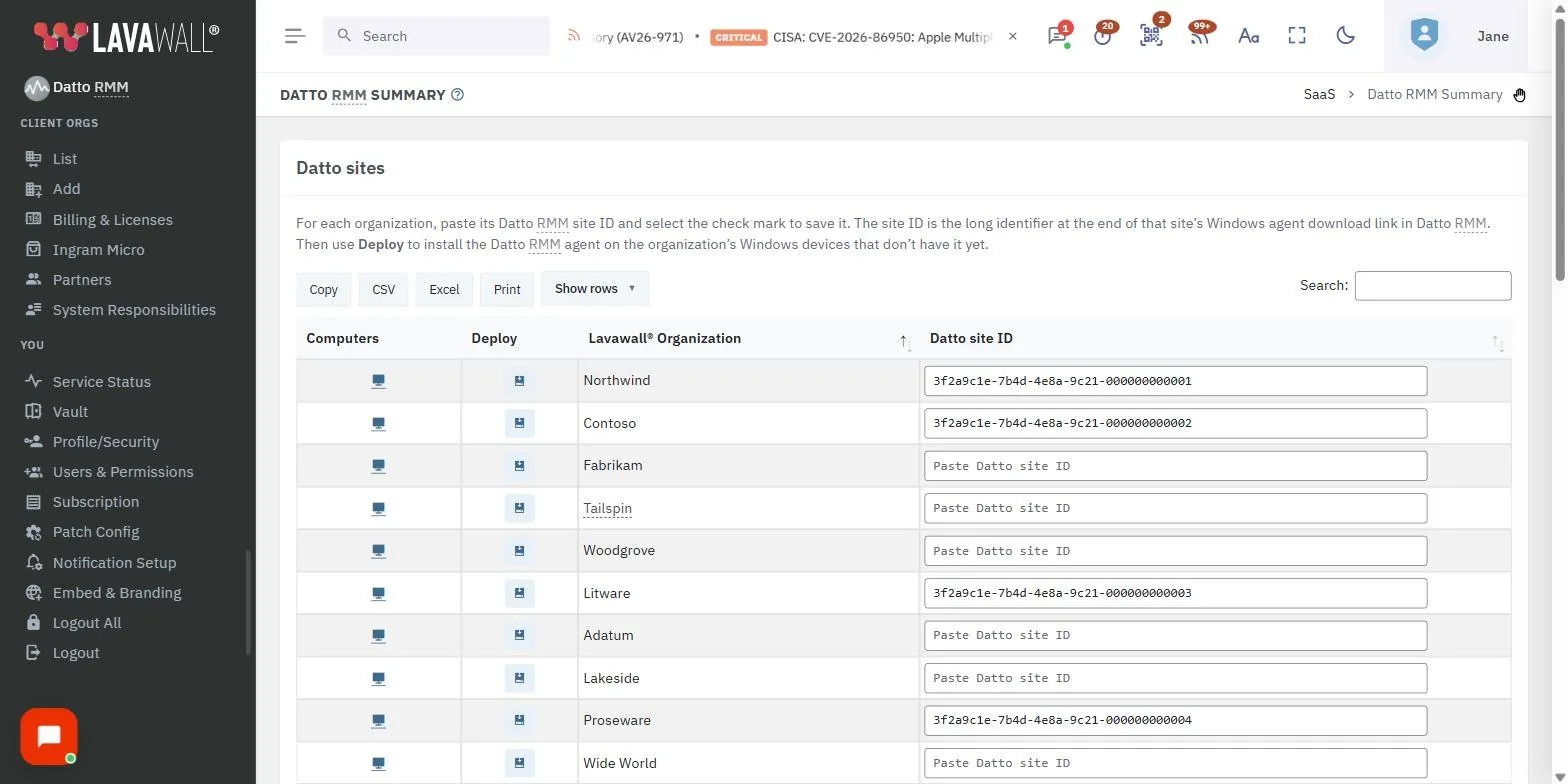The width and height of the screenshot is (1568, 784).
Task: Click the Lavawall logo
Action: [x=127, y=37]
